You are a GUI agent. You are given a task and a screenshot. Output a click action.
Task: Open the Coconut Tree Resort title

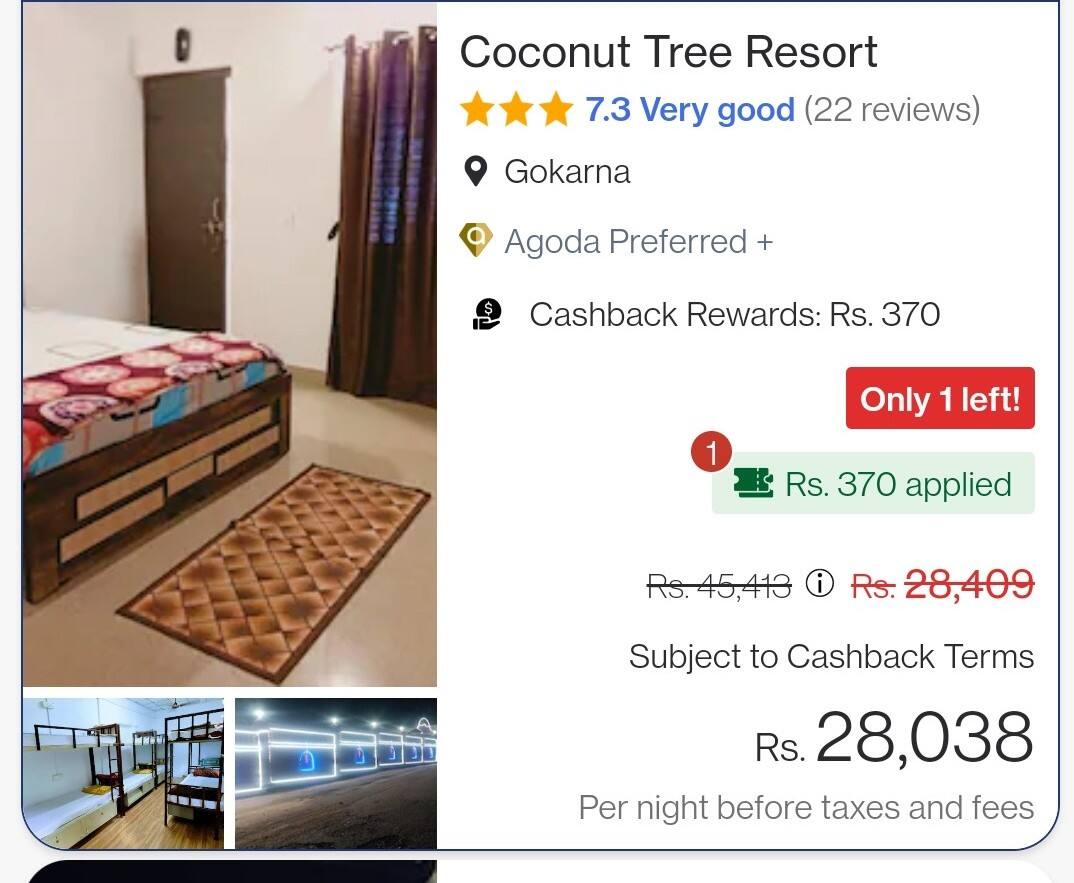coord(668,52)
